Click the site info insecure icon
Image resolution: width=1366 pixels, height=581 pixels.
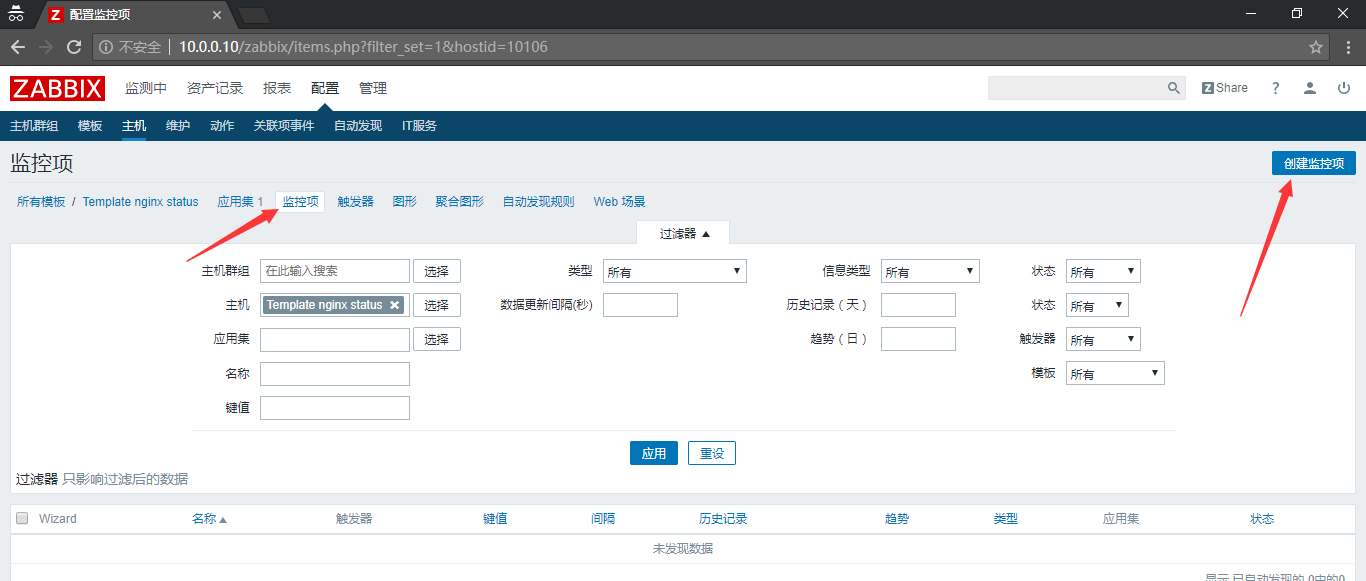point(106,47)
